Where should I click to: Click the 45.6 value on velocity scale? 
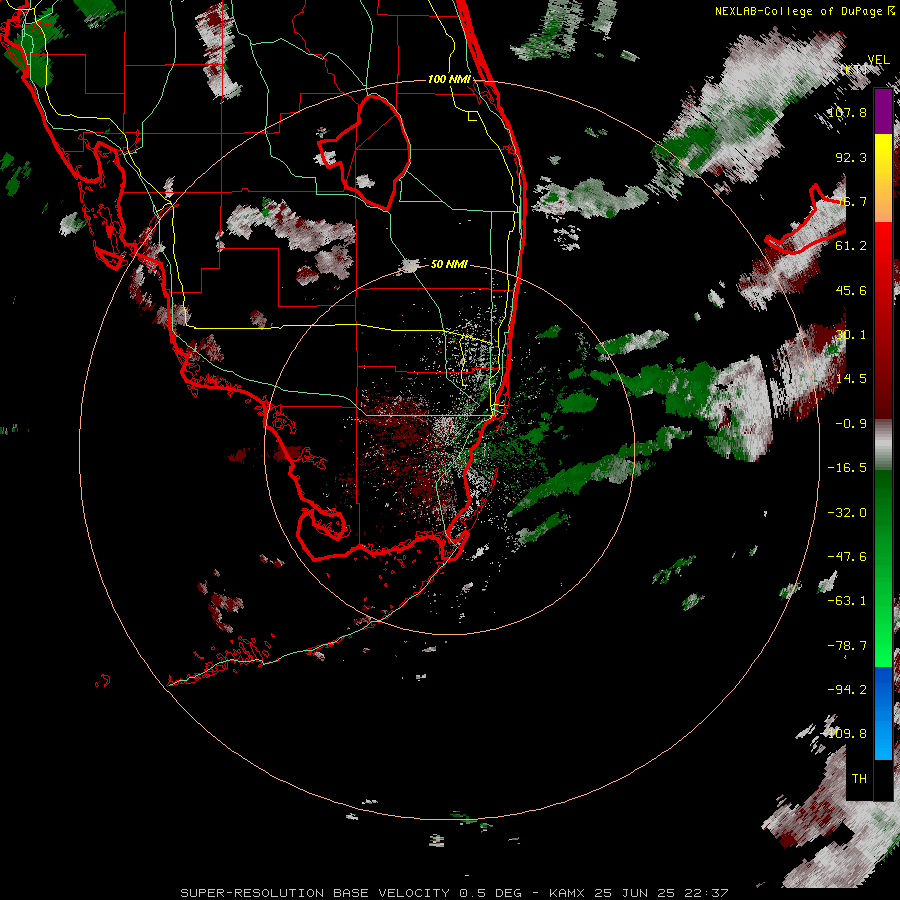tap(851, 290)
